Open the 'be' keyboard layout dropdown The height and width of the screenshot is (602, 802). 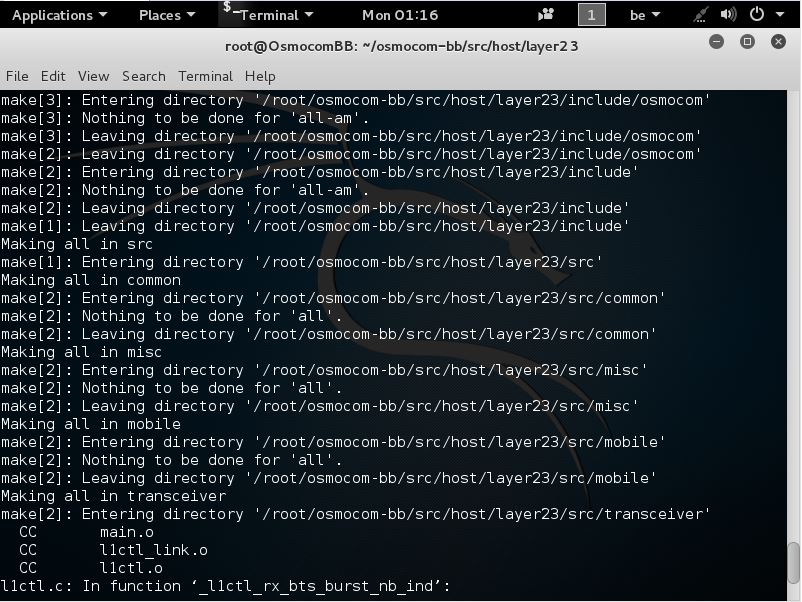[x=644, y=15]
